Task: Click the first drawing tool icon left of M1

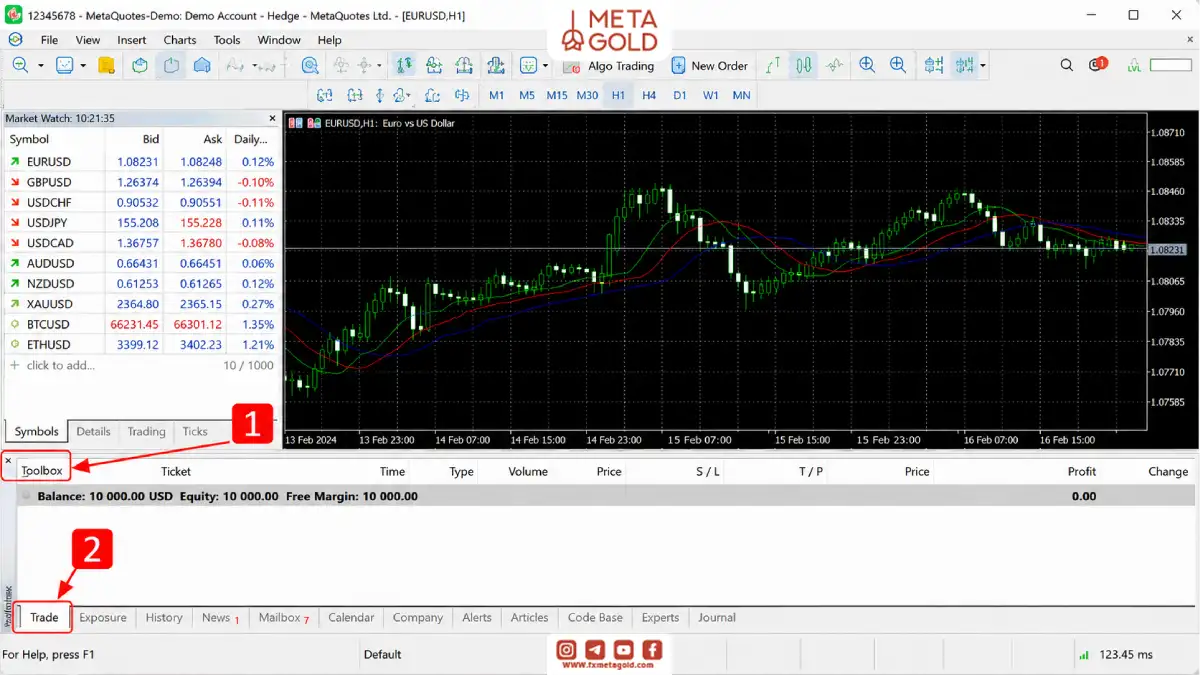Action: 325,96
